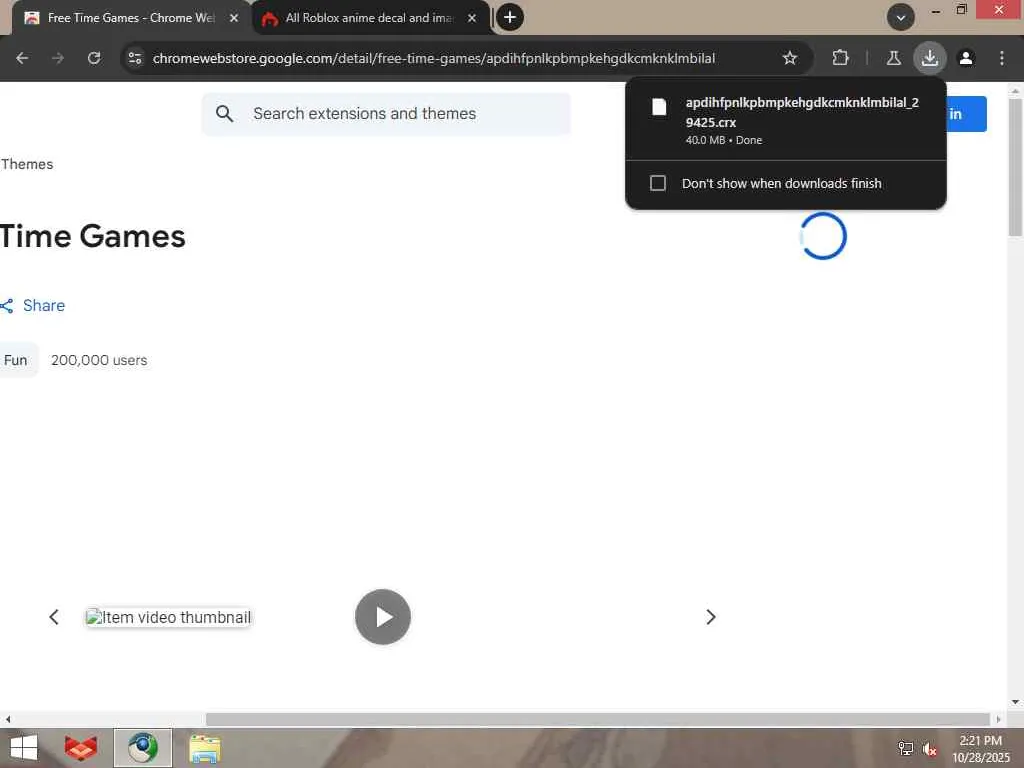This screenshot has height=768, width=1024.
Task: Switch to Free Time Games tab
Action: point(131,18)
